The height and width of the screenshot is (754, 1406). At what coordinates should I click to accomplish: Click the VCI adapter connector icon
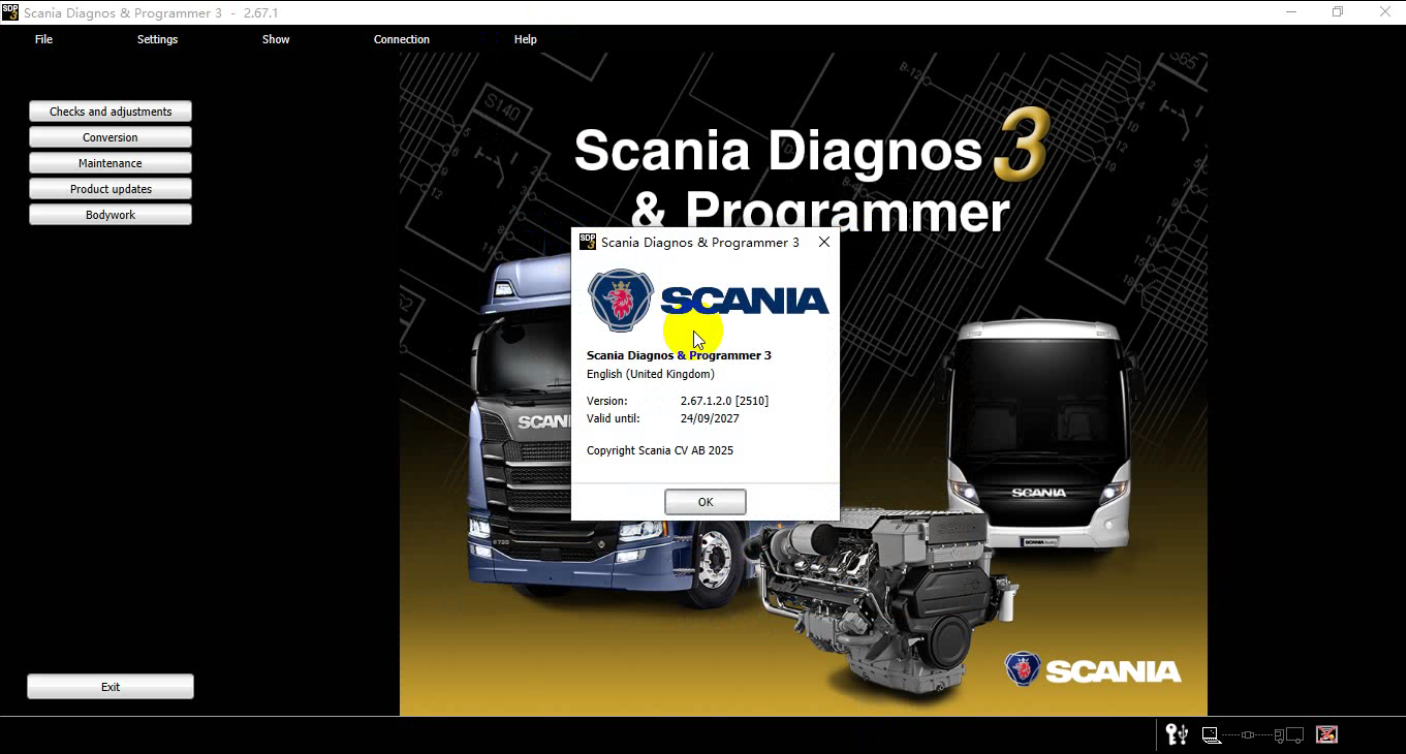pyautogui.click(x=1247, y=735)
